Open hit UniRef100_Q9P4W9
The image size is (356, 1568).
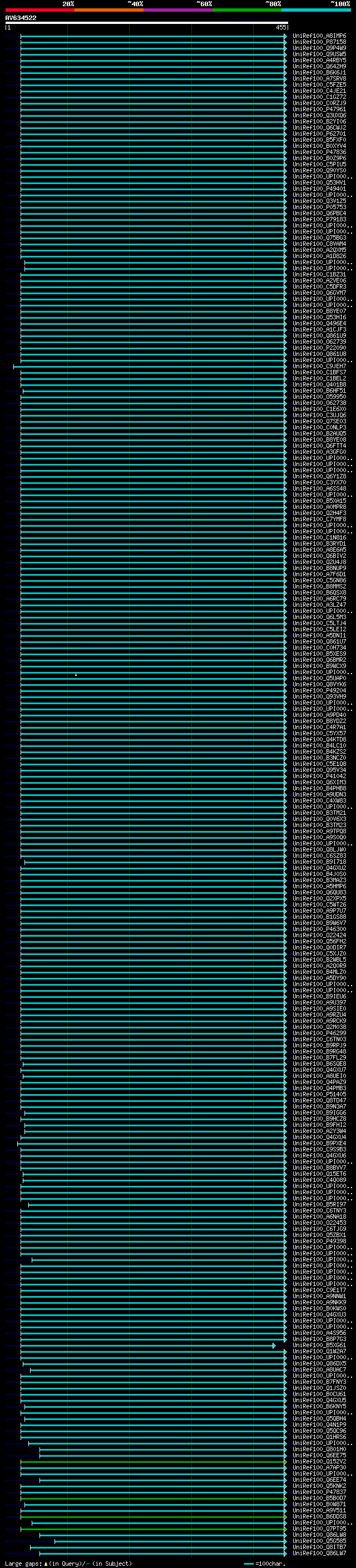pyautogui.click(x=319, y=48)
